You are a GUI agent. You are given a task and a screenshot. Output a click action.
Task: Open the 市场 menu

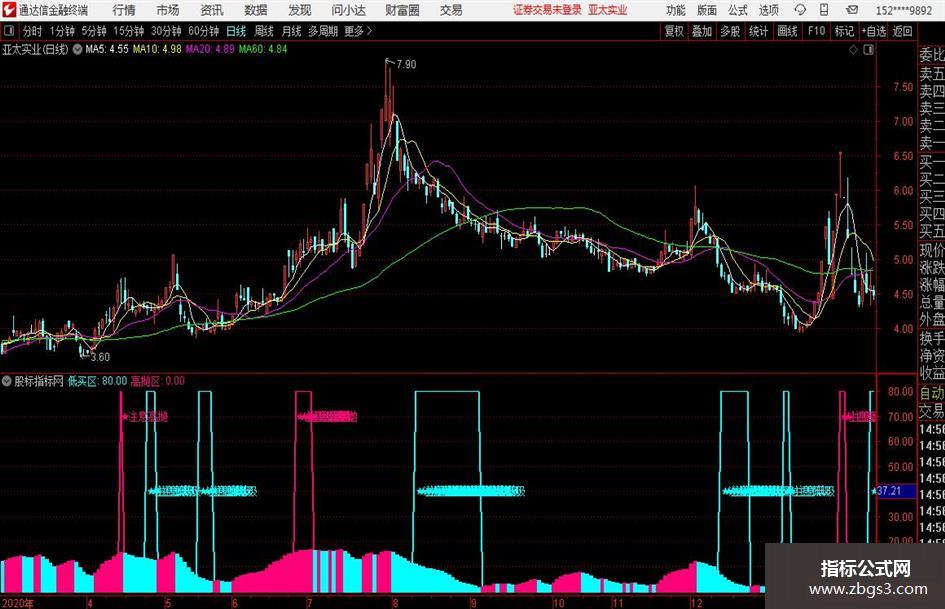click(168, 10)
